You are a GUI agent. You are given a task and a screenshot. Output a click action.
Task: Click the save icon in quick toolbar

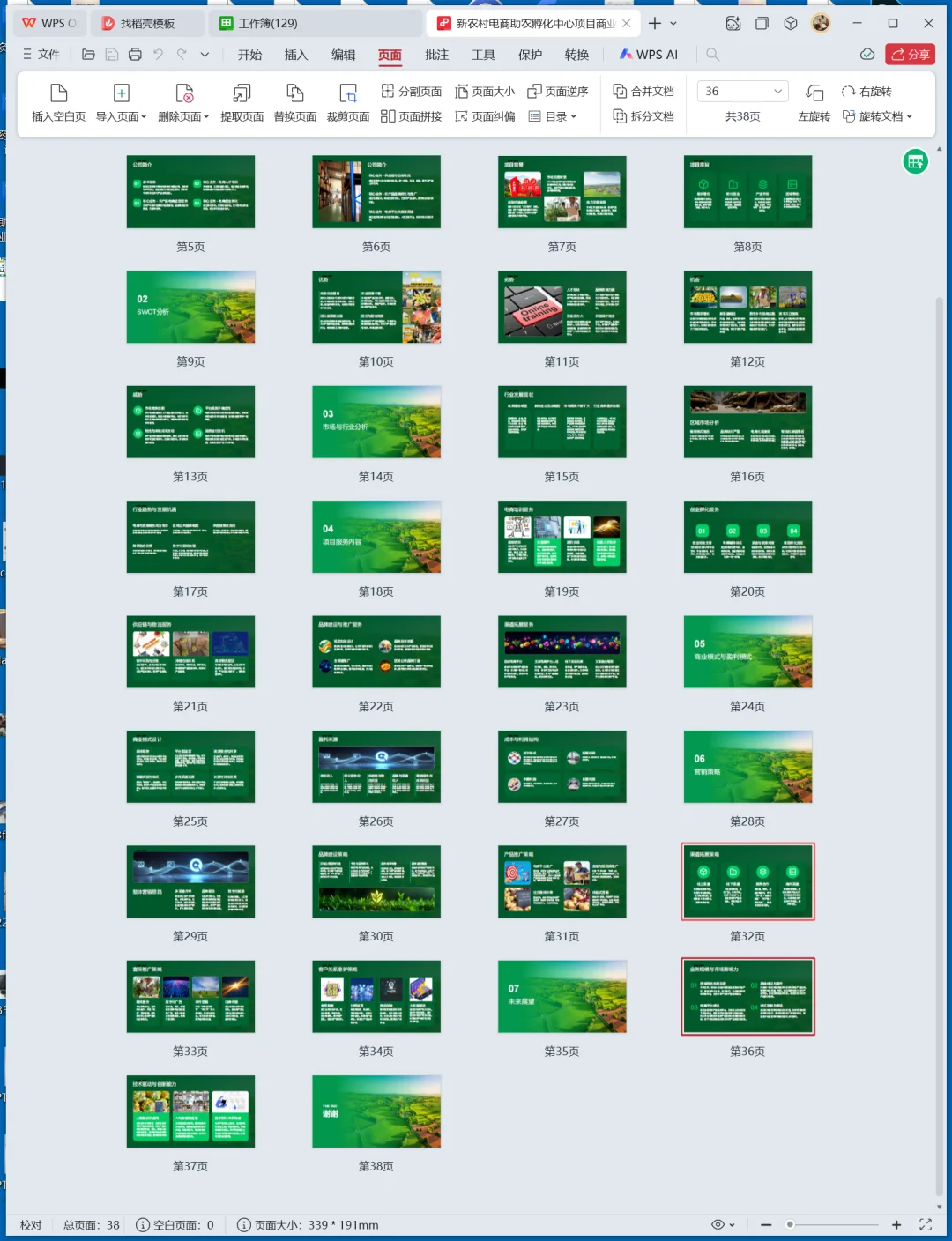pyautogui.click(x=112, y=55)
